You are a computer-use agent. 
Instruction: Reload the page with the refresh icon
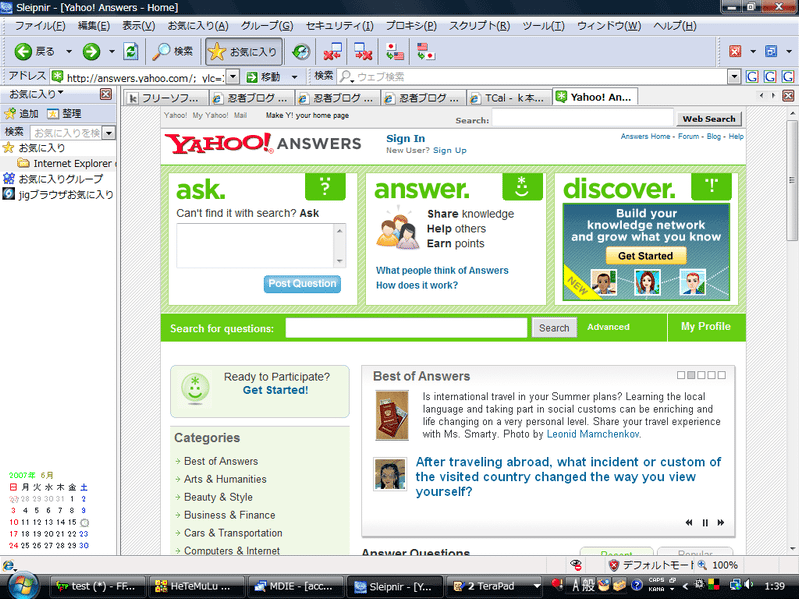(131, 51)
